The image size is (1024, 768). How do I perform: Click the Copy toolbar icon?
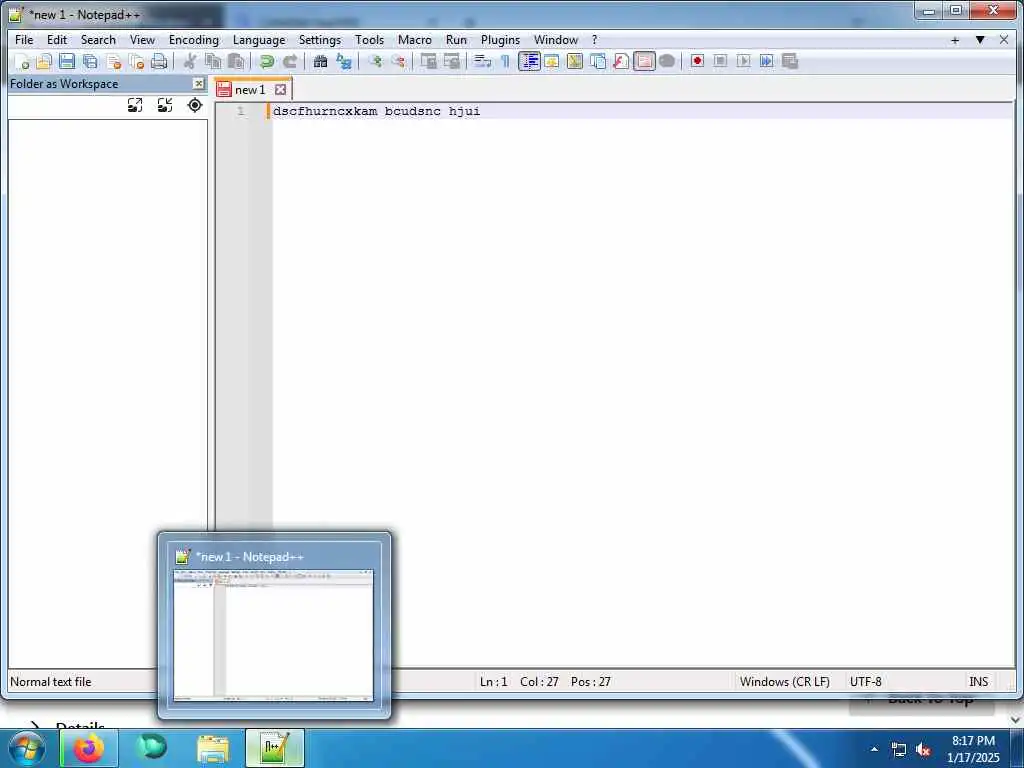[x=213, y=61]
